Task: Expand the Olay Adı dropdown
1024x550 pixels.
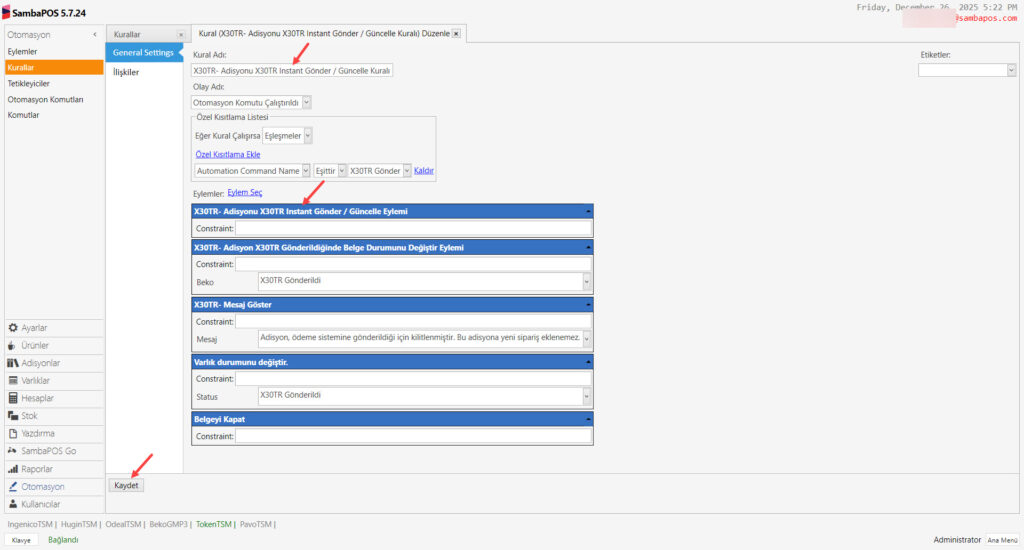Action: pos(306,102)
